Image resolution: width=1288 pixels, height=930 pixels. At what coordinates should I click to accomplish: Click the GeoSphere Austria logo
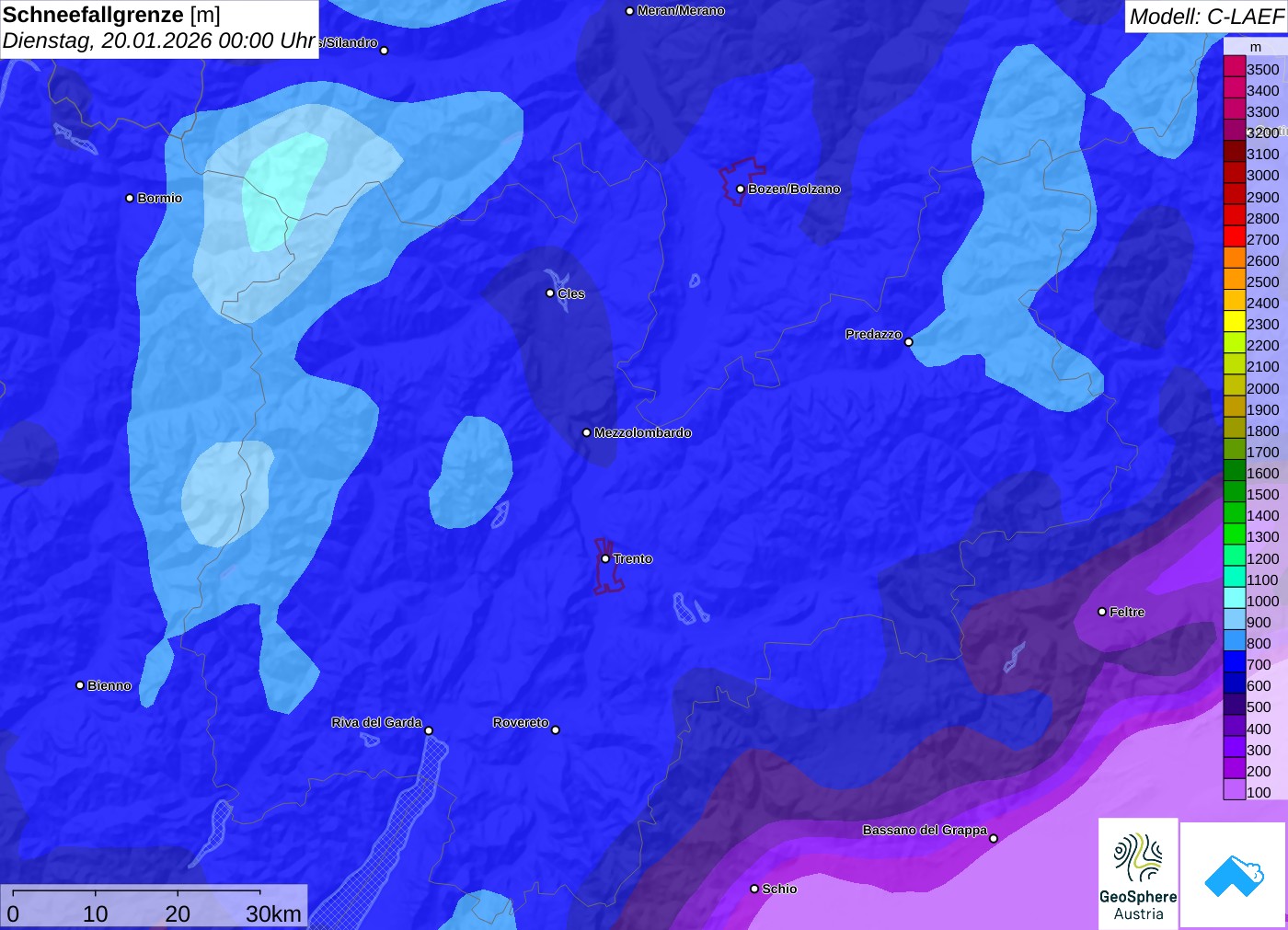1138,873
